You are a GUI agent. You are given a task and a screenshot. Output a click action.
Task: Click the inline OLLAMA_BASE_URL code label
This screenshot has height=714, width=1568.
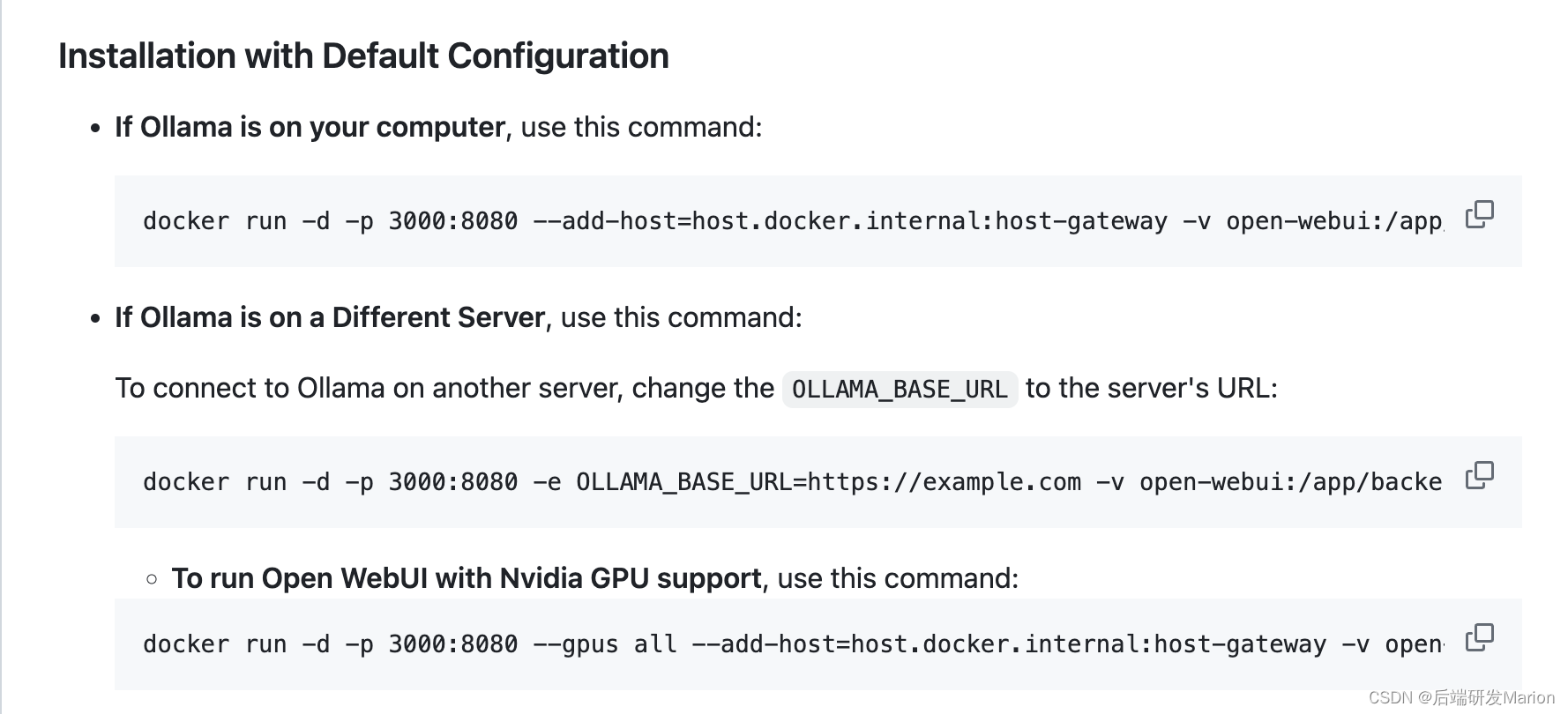(x=900, y=389)
